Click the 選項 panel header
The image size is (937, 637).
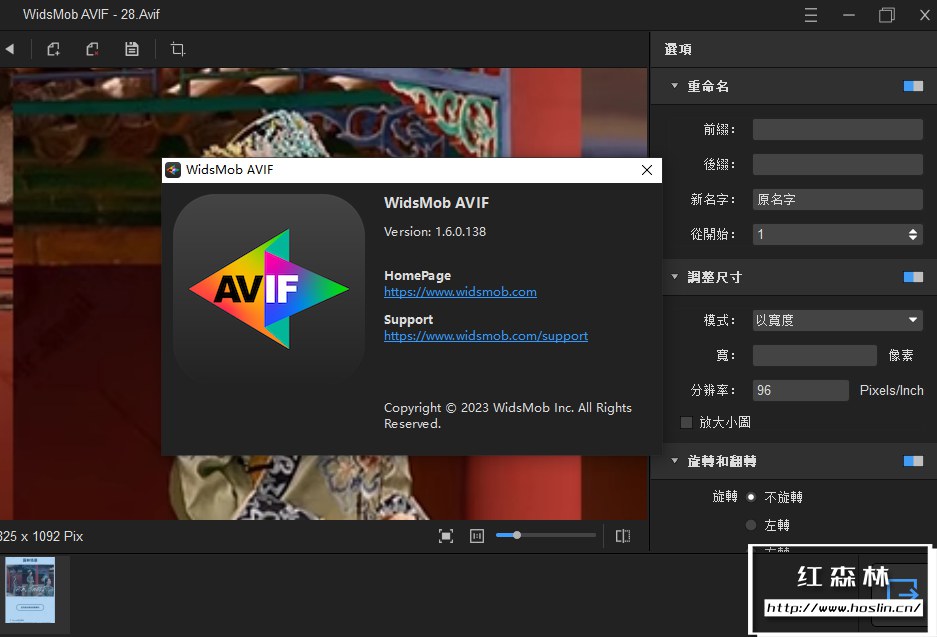click(678, 50)
